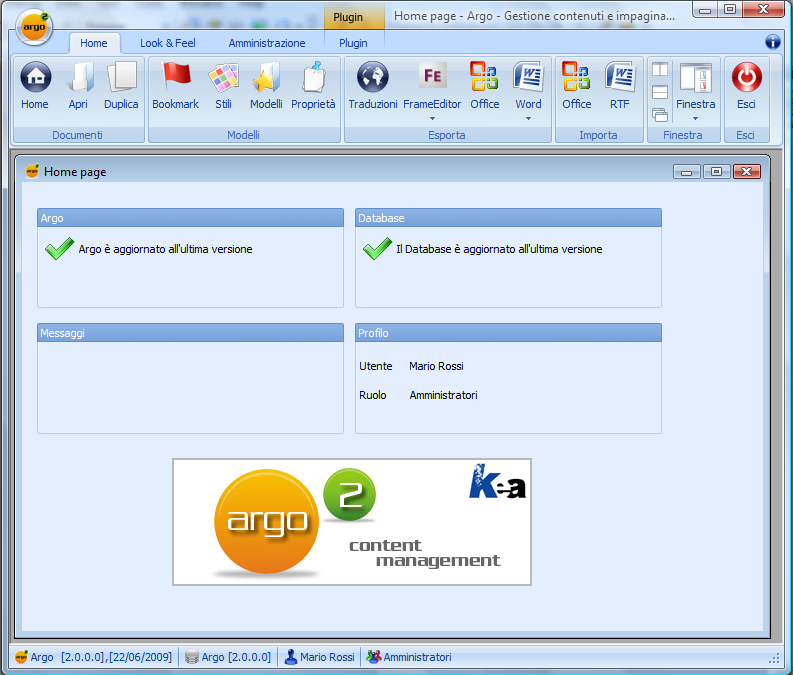Click Finestra window icon
Viewport: 793px width, 675px height.
pos(696,78)
